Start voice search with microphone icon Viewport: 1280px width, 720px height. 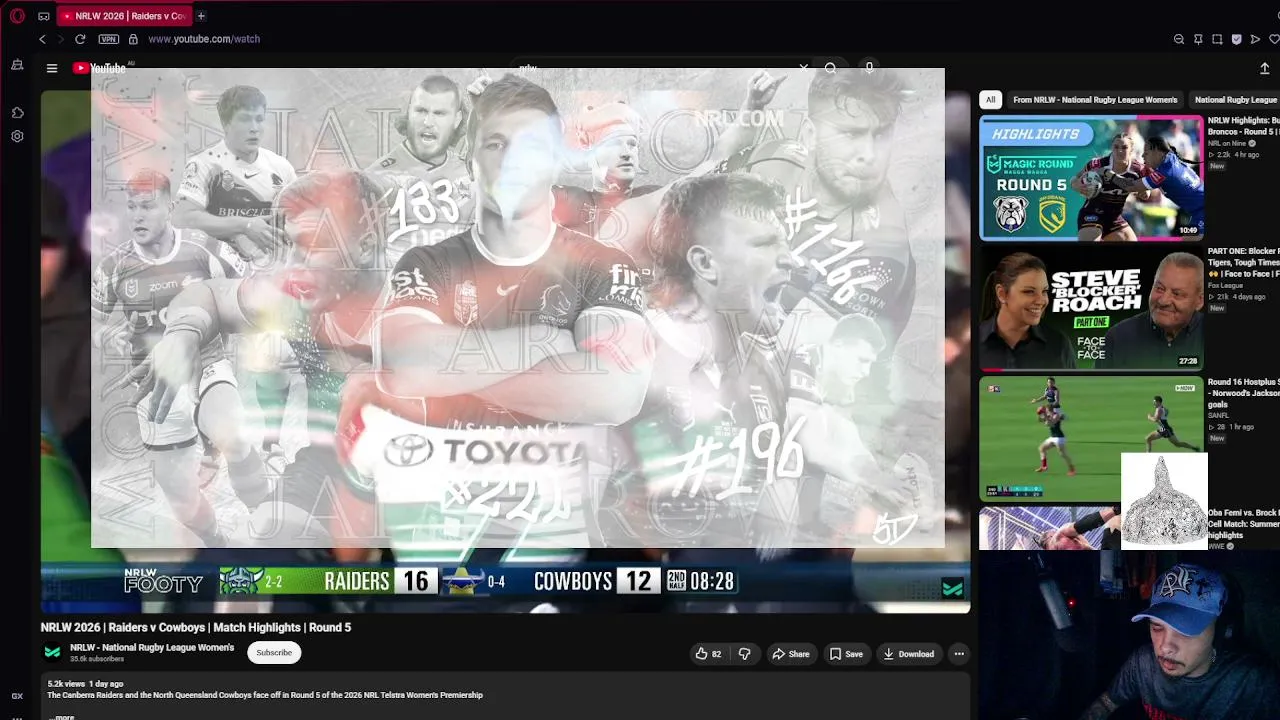point(869,68)
